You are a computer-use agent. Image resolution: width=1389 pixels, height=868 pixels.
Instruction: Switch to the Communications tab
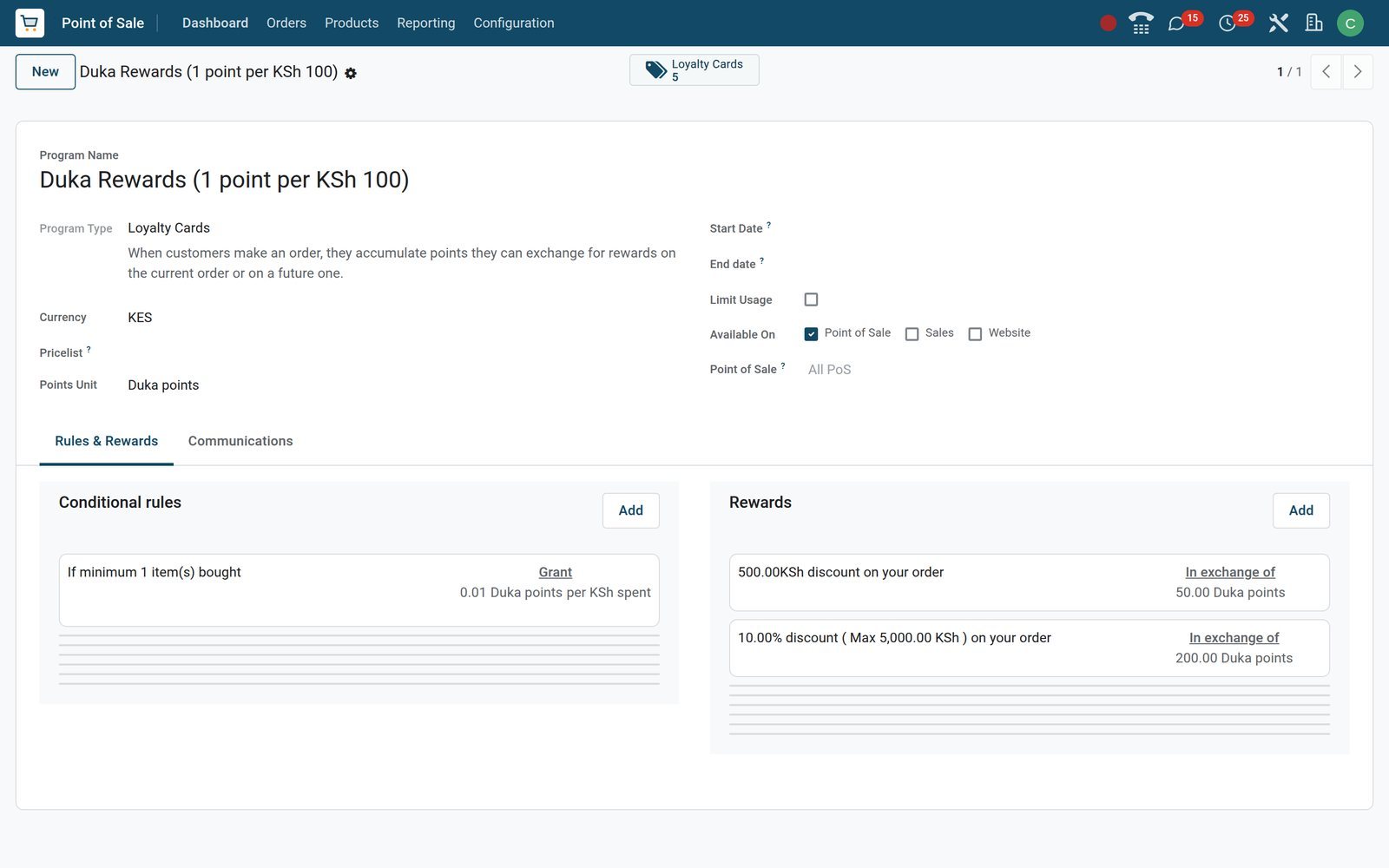(x=240, y=441)
